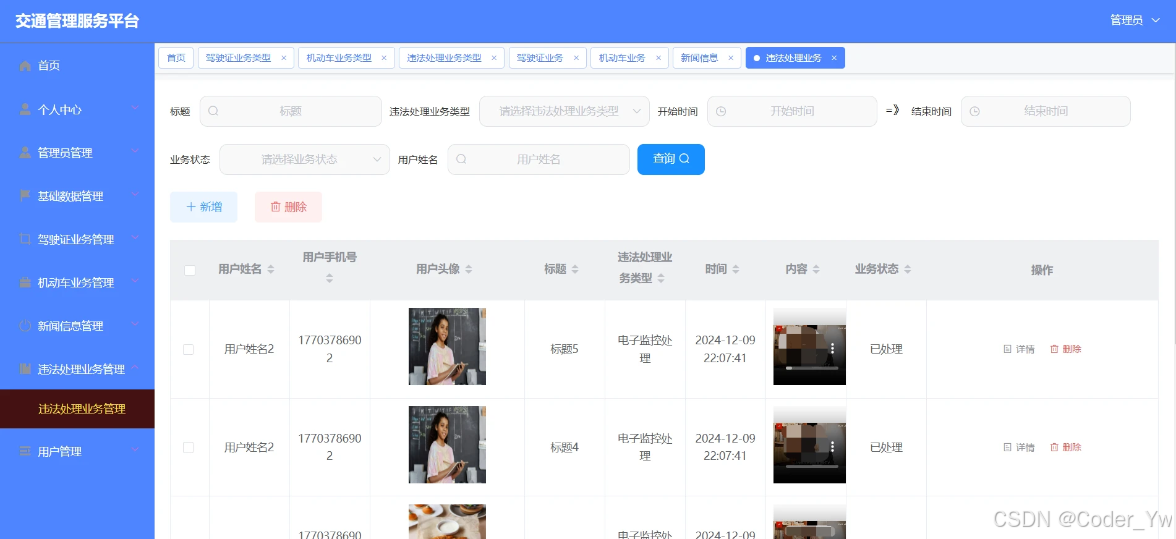This screenshot has height=539, width=1176.
Task: Expand the 管理员管理 sidebar menu
Action: [135, 151]
